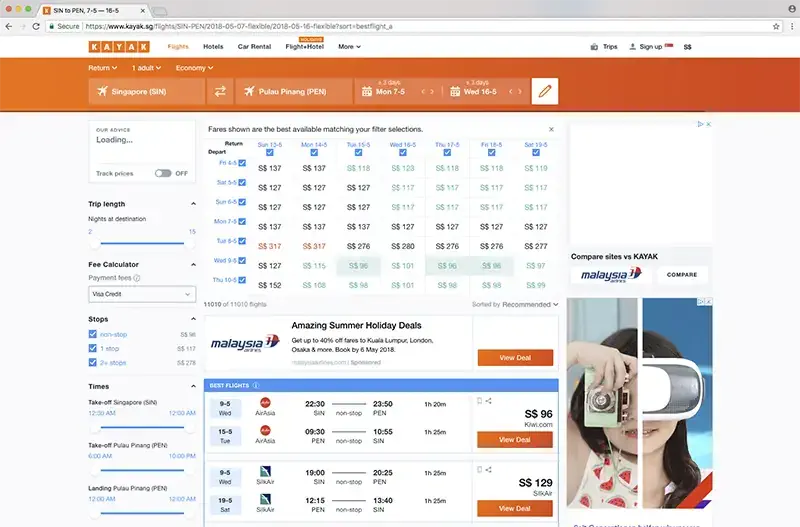Uncheck the 1 stop filter
Viewport: 800px width, 527px height.
tap(92, 348)
